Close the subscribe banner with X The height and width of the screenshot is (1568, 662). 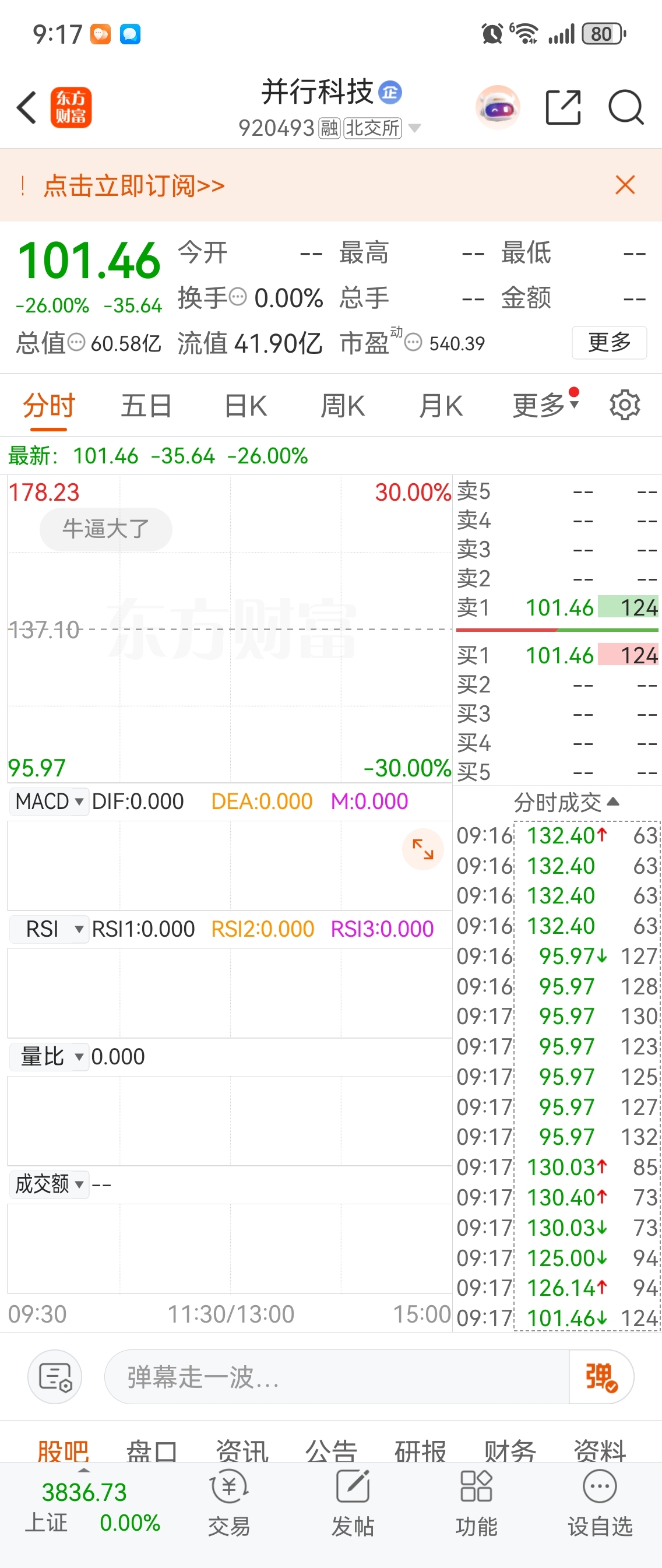pyautogui.click(x=625, y=184)
